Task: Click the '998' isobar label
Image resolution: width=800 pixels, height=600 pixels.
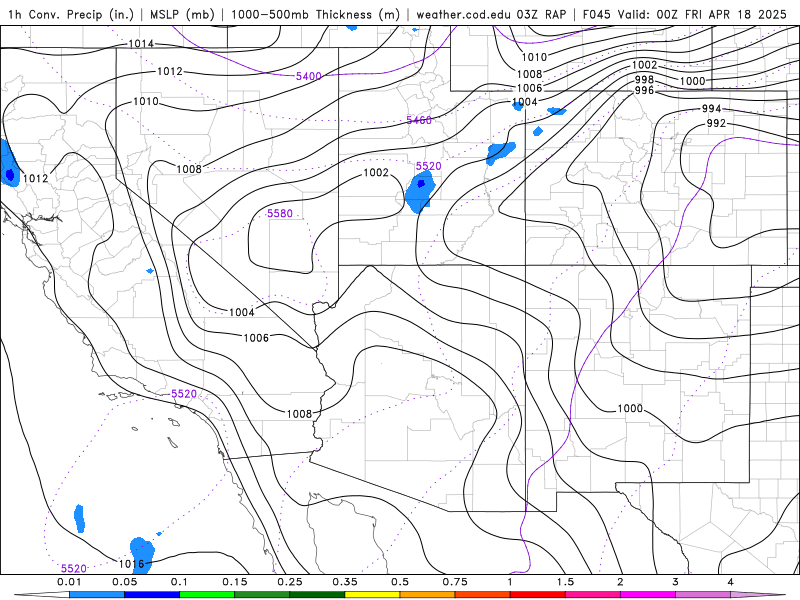Action: point(644,80)
